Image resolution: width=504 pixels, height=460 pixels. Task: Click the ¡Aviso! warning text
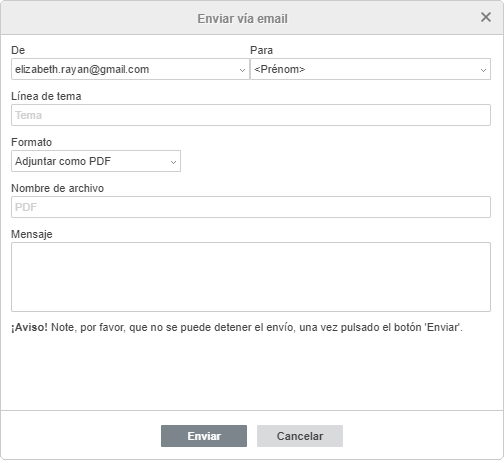(30, 327)
